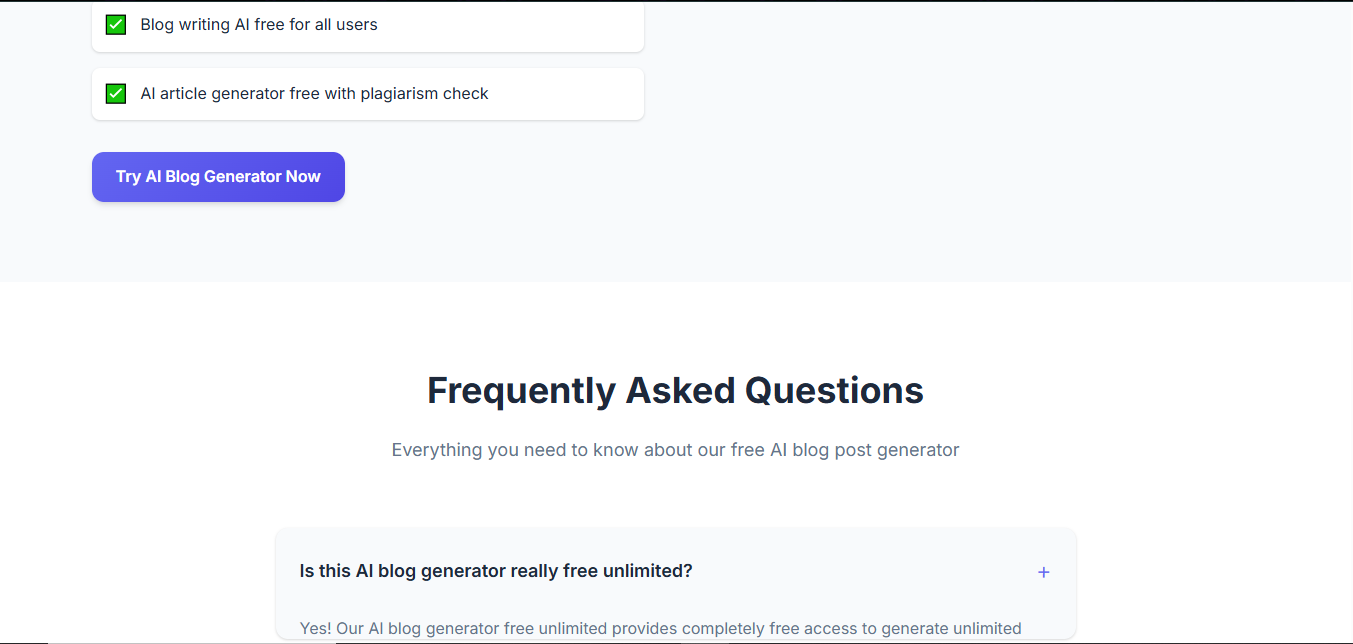1353x644 pixels.
Task: Click the word "Frequently" in the heading
Action: [521, 390]
